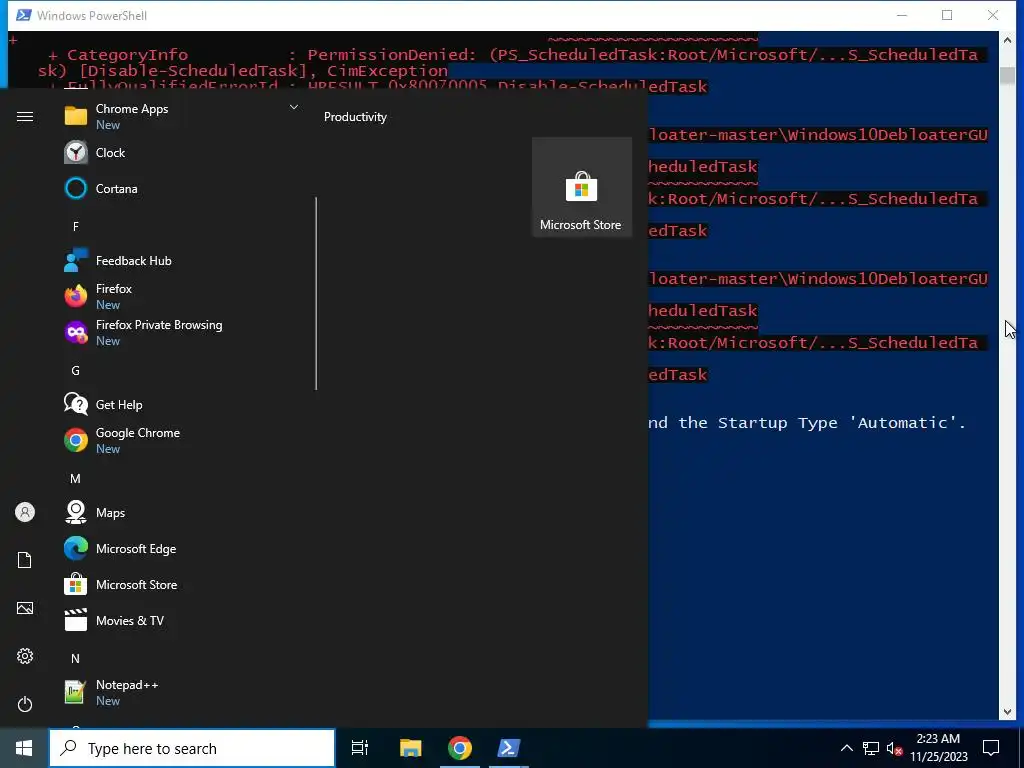The image size is (1024, 768).
Task: Click the Windows PowerShell title bar icon
Action: coord(24,15)
